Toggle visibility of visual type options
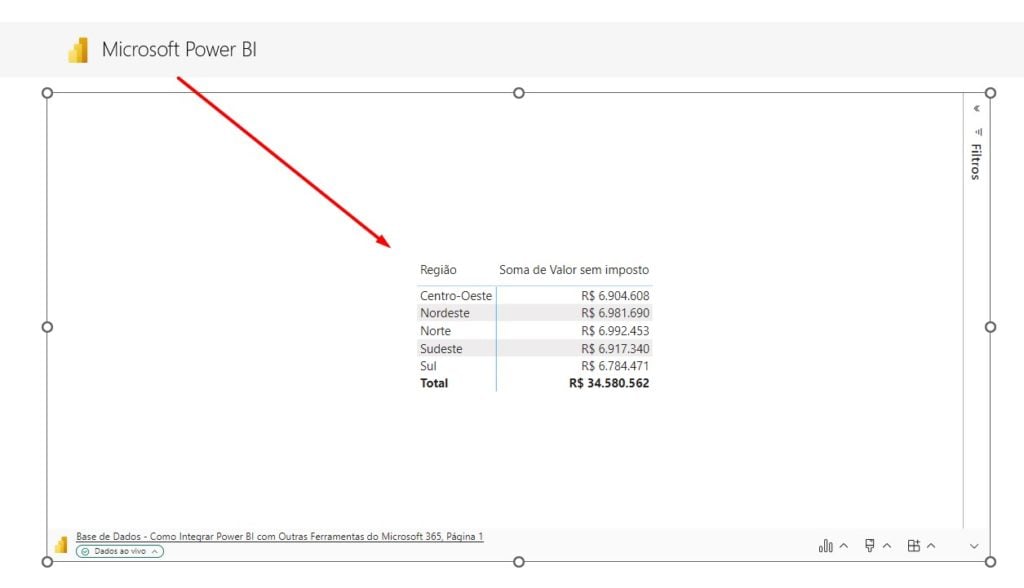The image size is (1024, 588). [x=845, y=546]
